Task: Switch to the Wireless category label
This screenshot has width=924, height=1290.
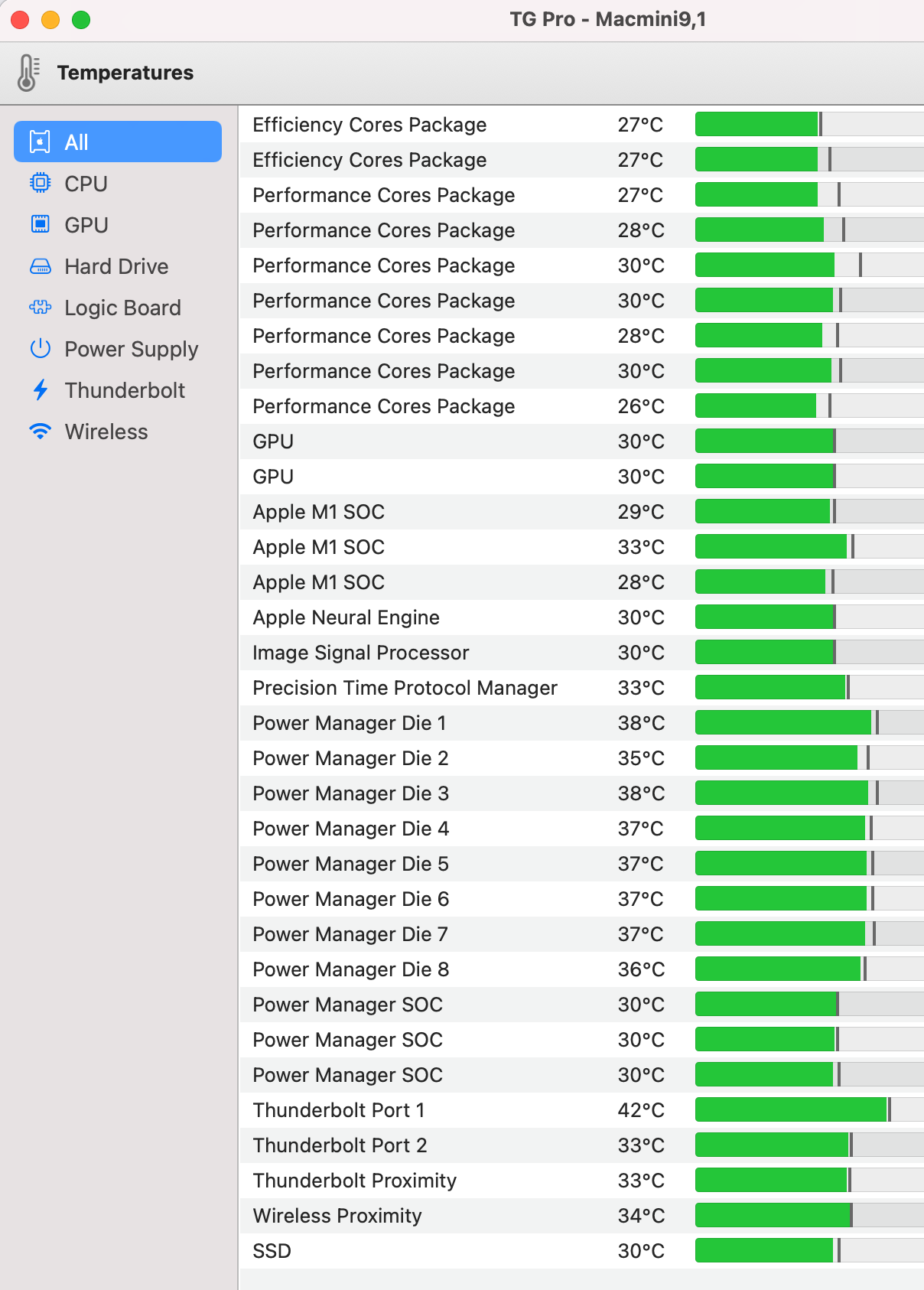Action: 106,432
